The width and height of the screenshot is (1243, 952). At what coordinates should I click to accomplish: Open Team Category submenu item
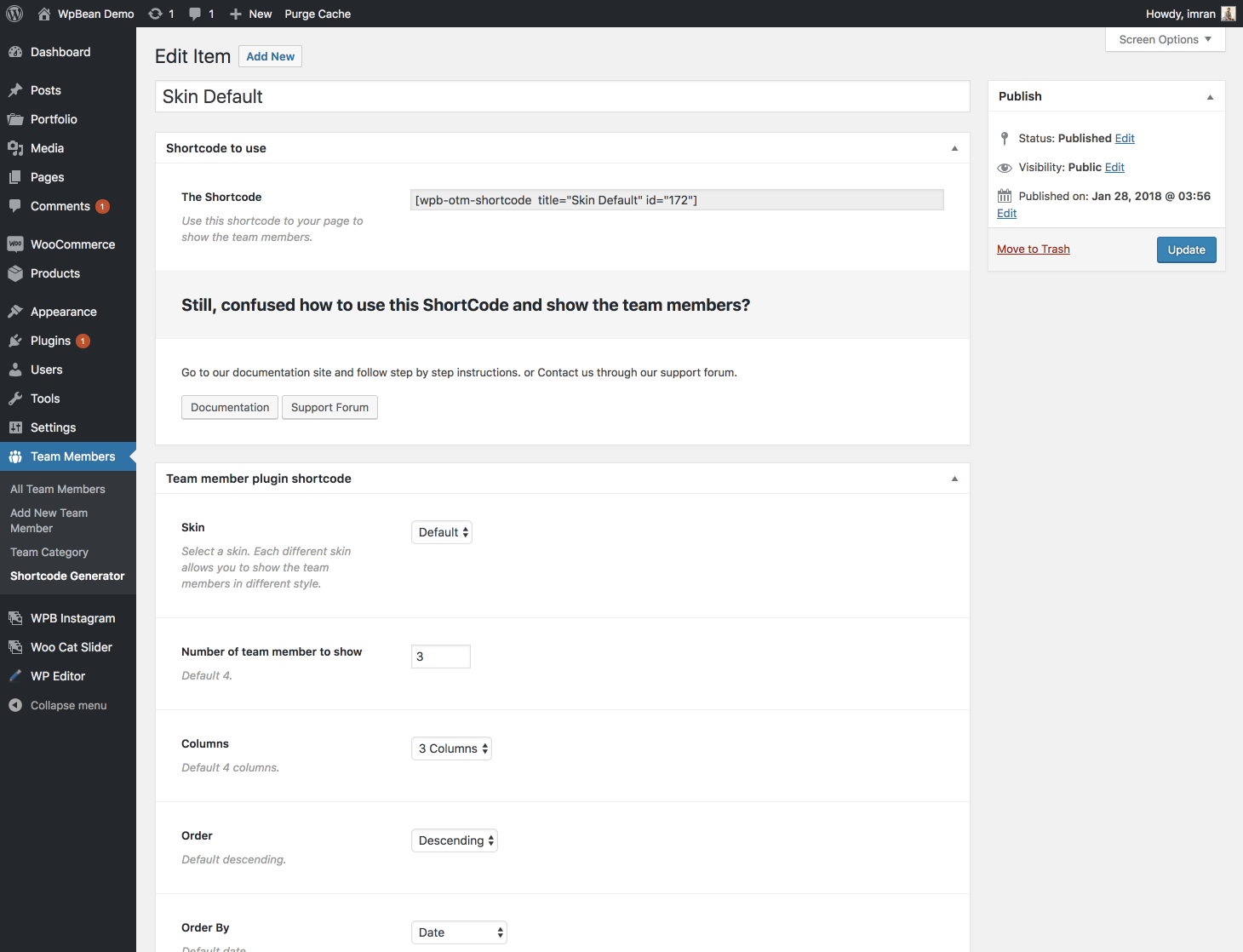click(x=49, y=552)
